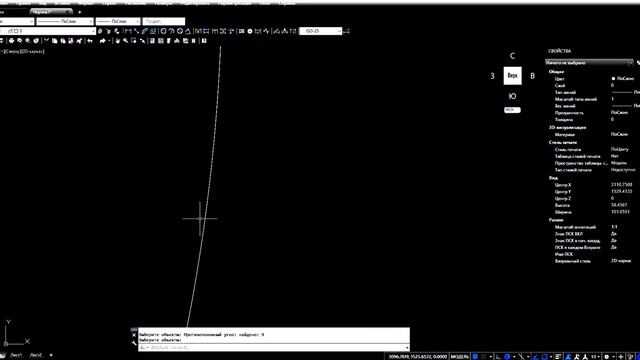Open the redo history dropdown arrow

coord(109,41)
